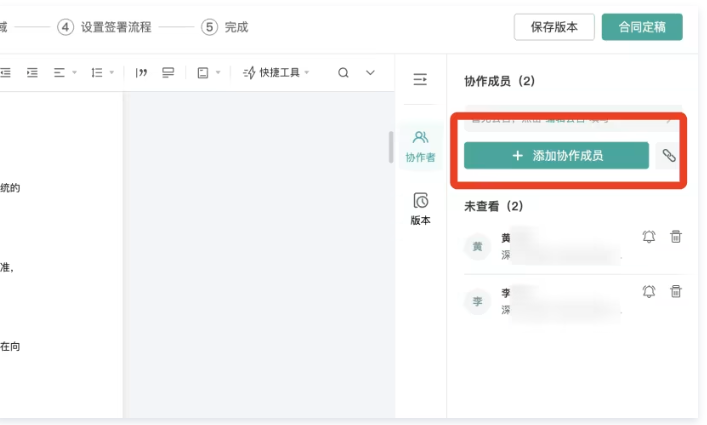Open the page layout dropdown

tap(208, 73)
